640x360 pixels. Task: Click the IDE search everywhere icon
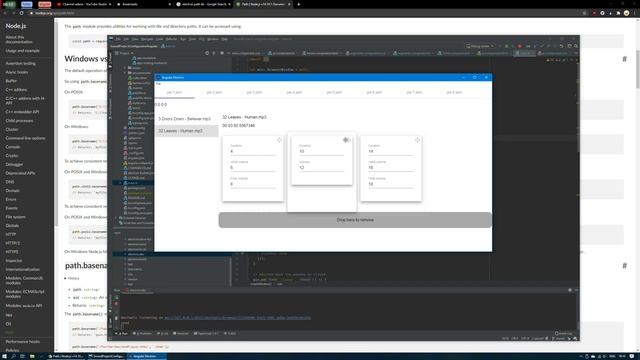[x=576, y=46]
